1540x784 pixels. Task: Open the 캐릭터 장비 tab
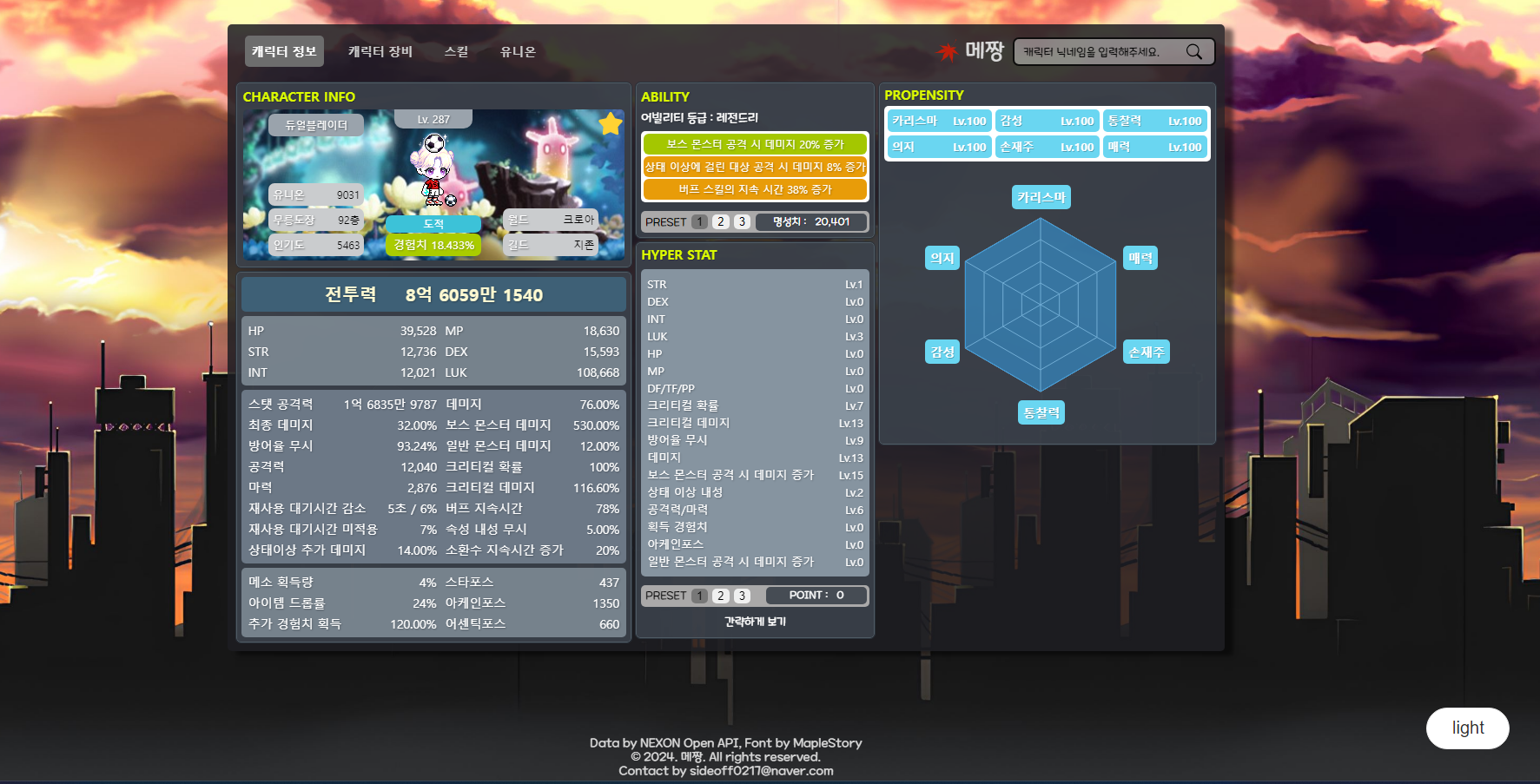[x=380, y=51]
